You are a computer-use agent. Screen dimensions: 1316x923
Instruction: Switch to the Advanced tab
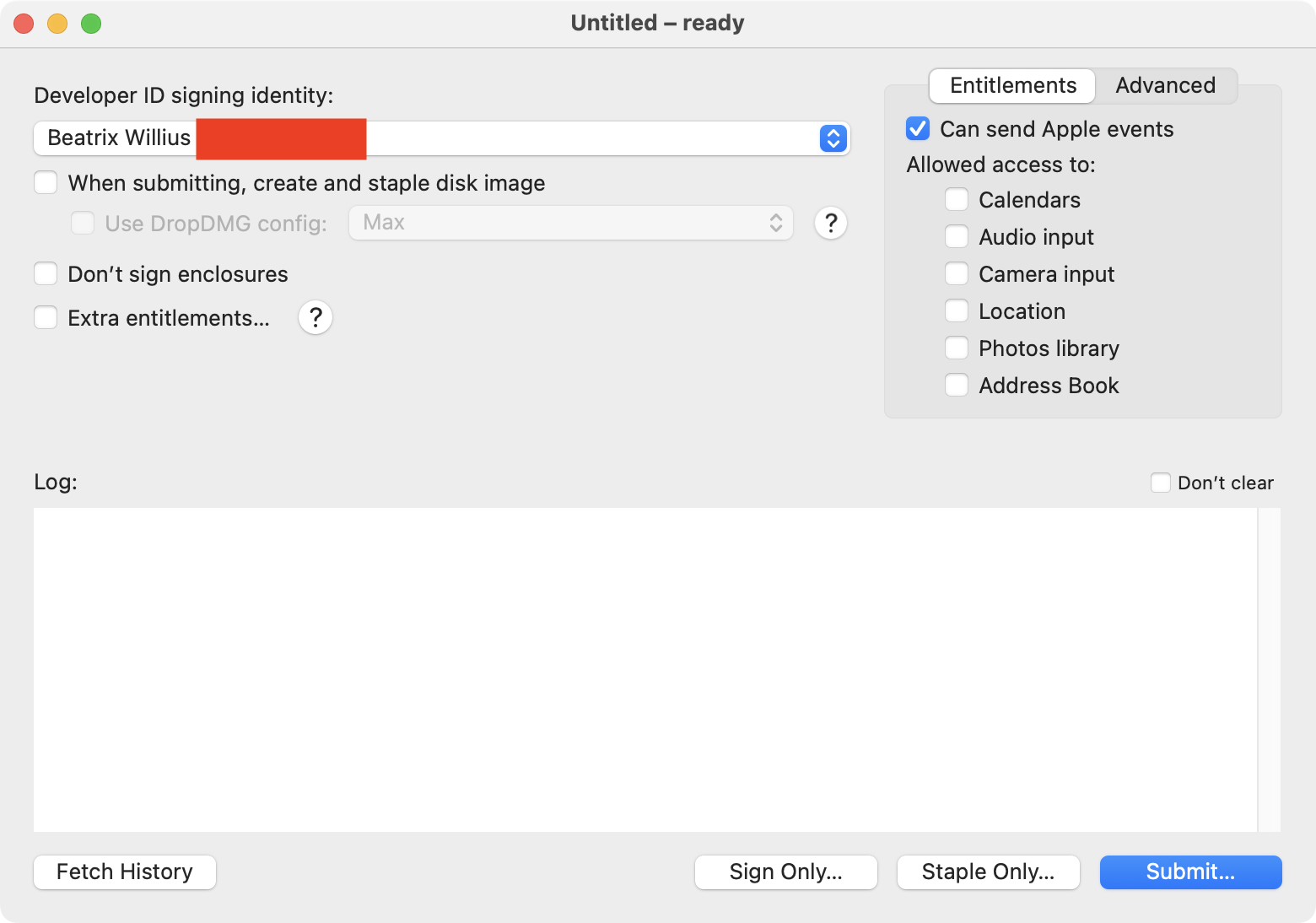[1165, 86]
